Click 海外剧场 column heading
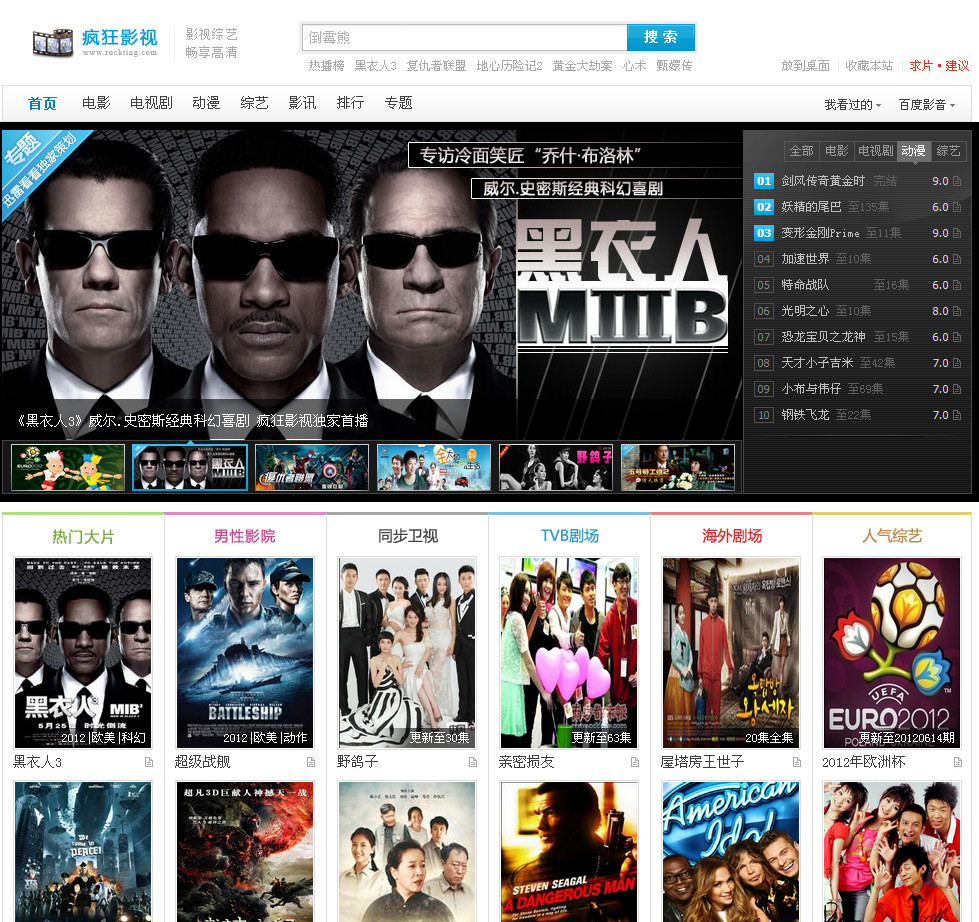 coord(732,536)
